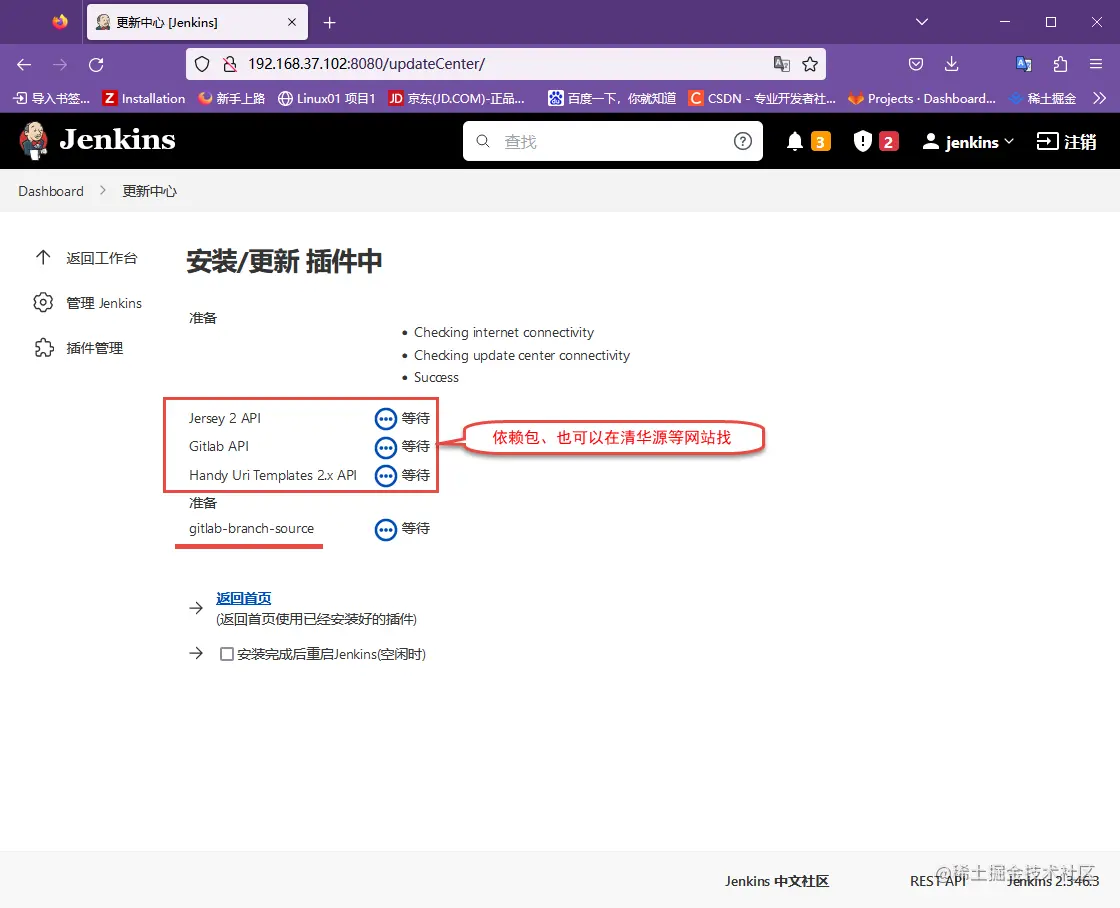Open 管理 Jenkins via the gear icon

[43, 302]
